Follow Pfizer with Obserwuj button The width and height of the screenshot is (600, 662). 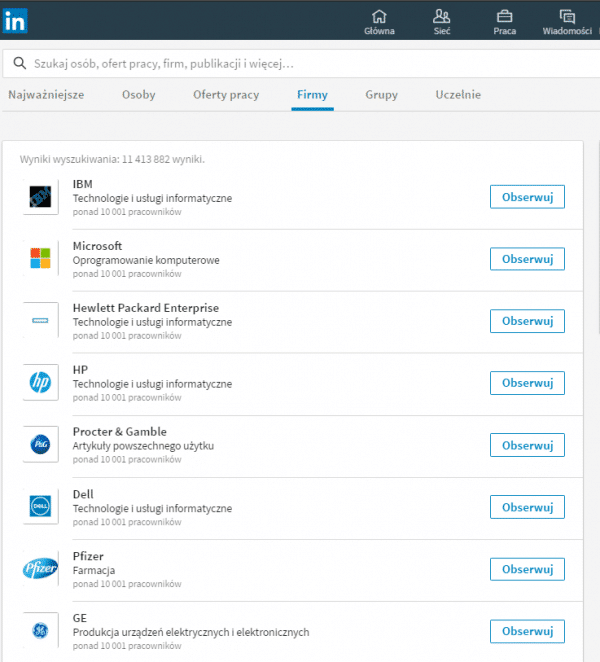click(527, 569)
